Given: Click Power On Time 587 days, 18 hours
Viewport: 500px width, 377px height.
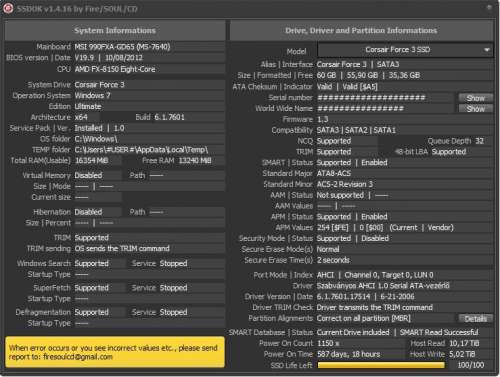Looking at the screenshot, I should [x=348, y=354].
